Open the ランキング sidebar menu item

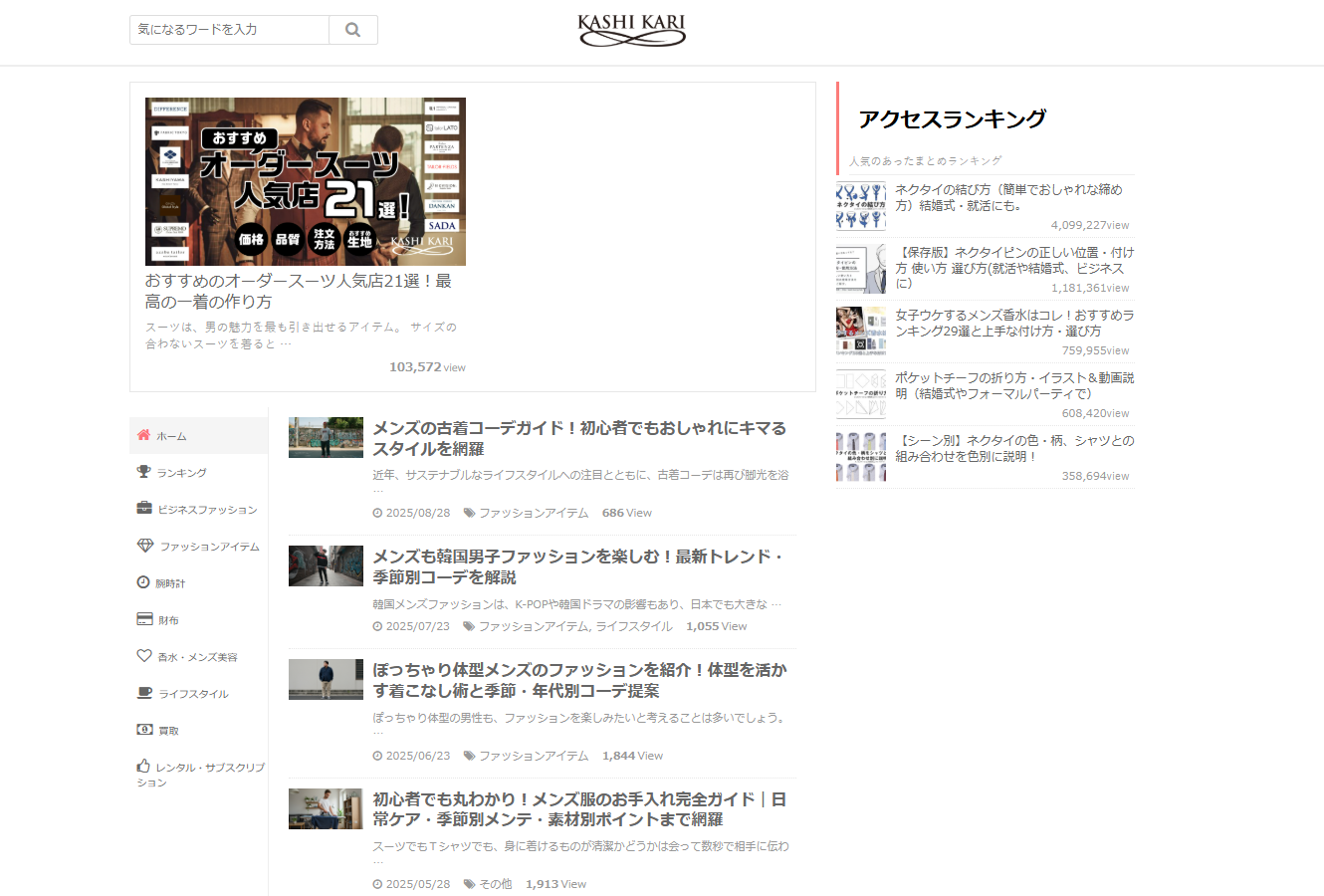184,471
